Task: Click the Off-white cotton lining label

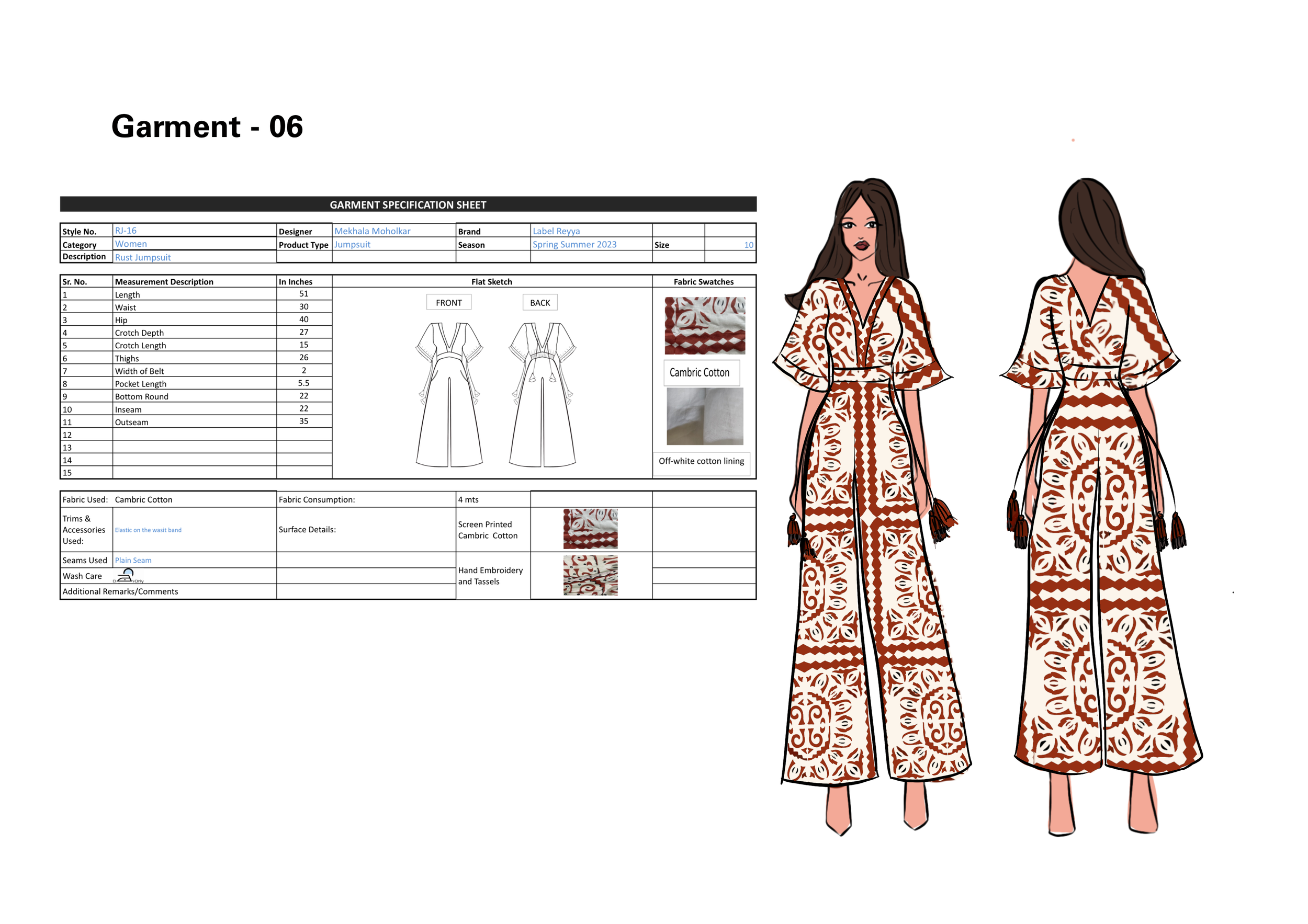Action: tap(701, 461)
